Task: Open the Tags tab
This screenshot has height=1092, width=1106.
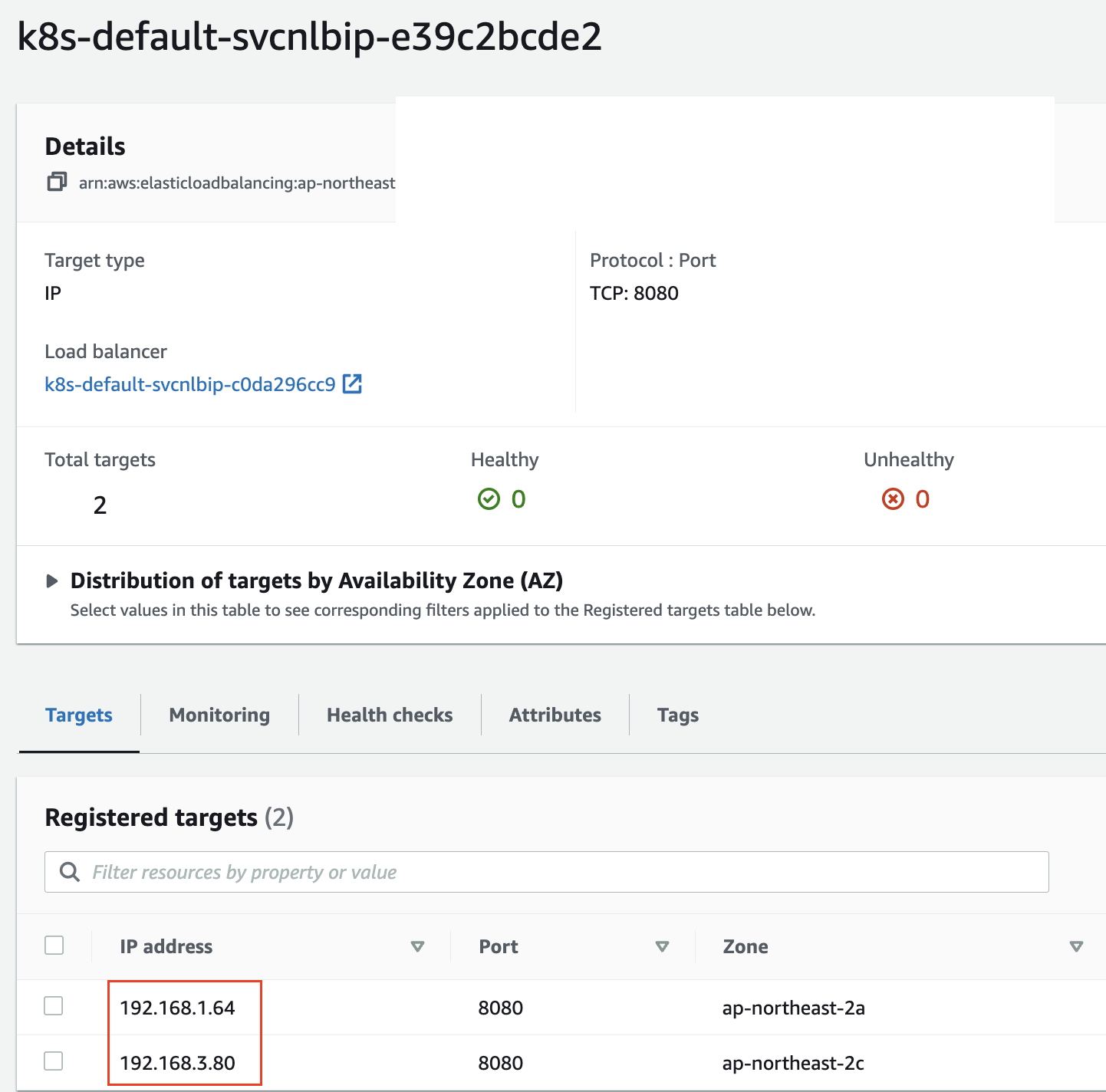Action: [x=678, y=715]
